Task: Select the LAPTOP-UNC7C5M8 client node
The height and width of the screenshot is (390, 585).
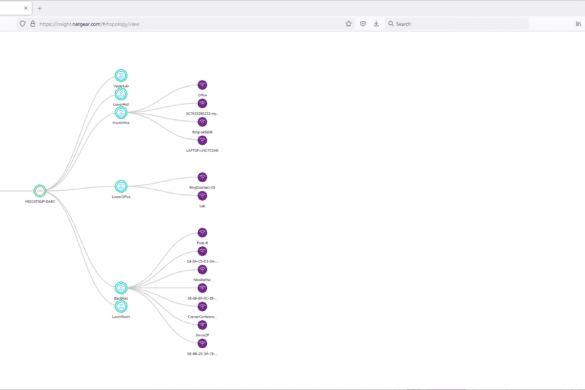Action: [202, 140]
